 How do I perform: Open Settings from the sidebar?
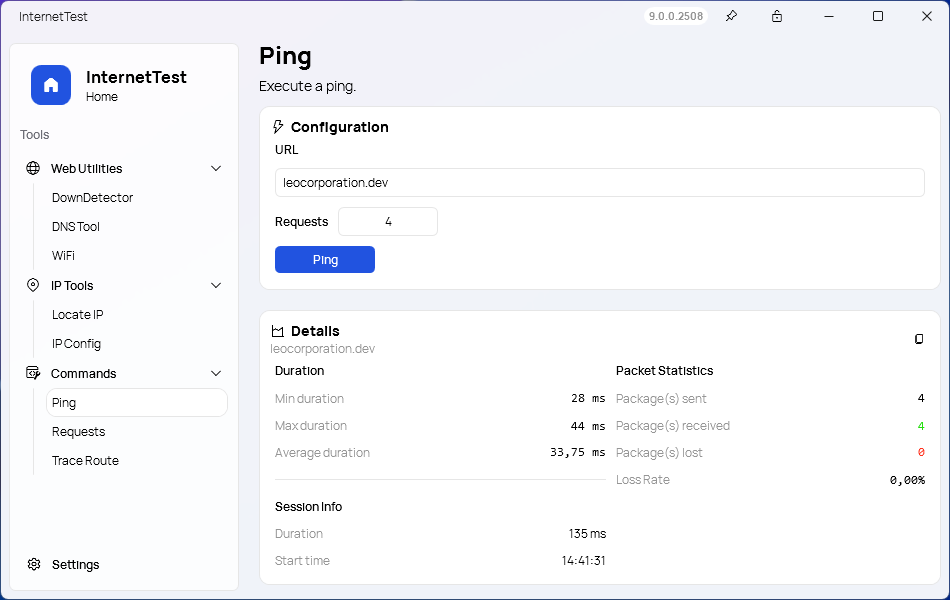(x=75, y=564)
